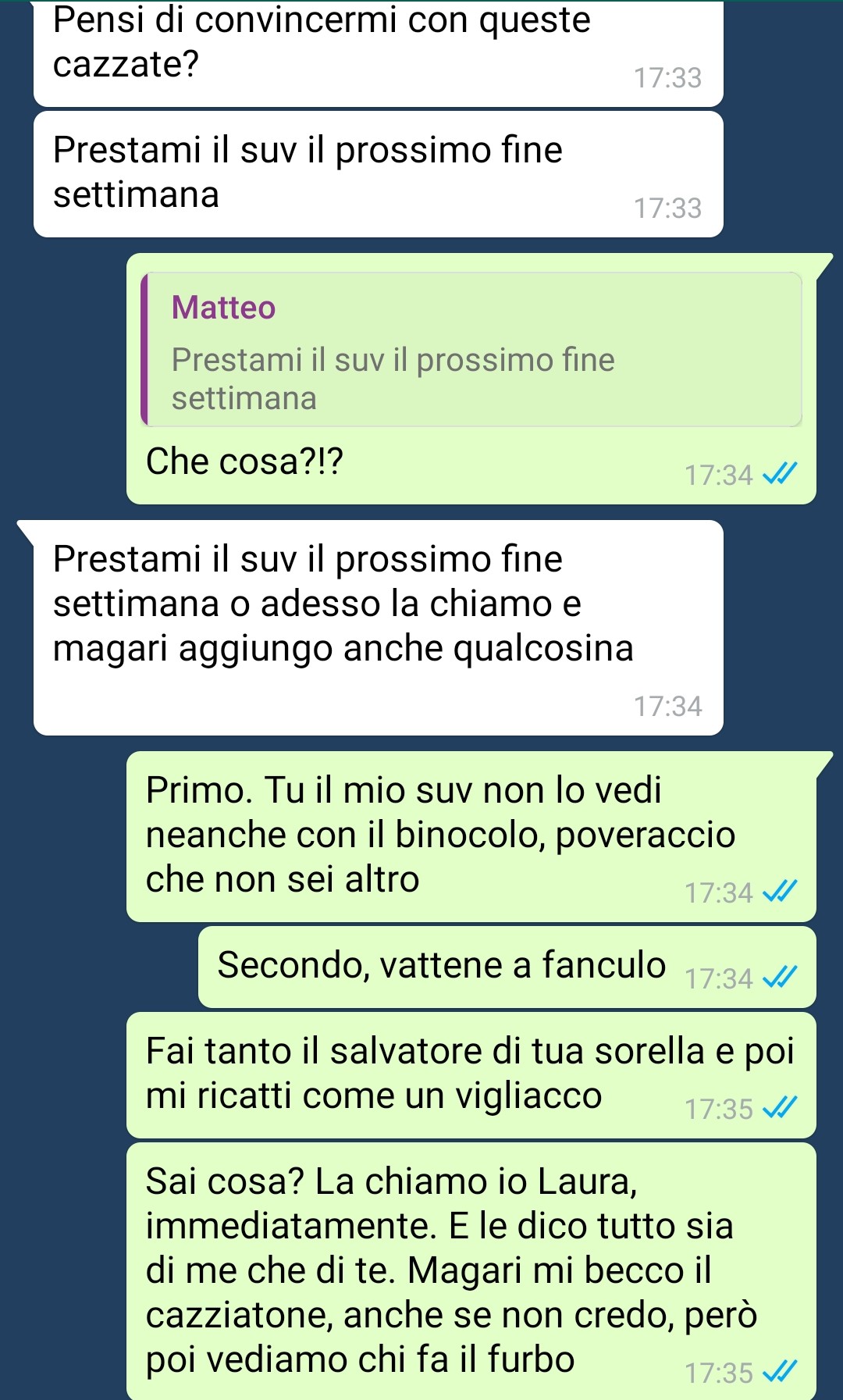
Task: Select the message 'Pensi di convincermi con queste cazzate?'
Action: point(379,53)
